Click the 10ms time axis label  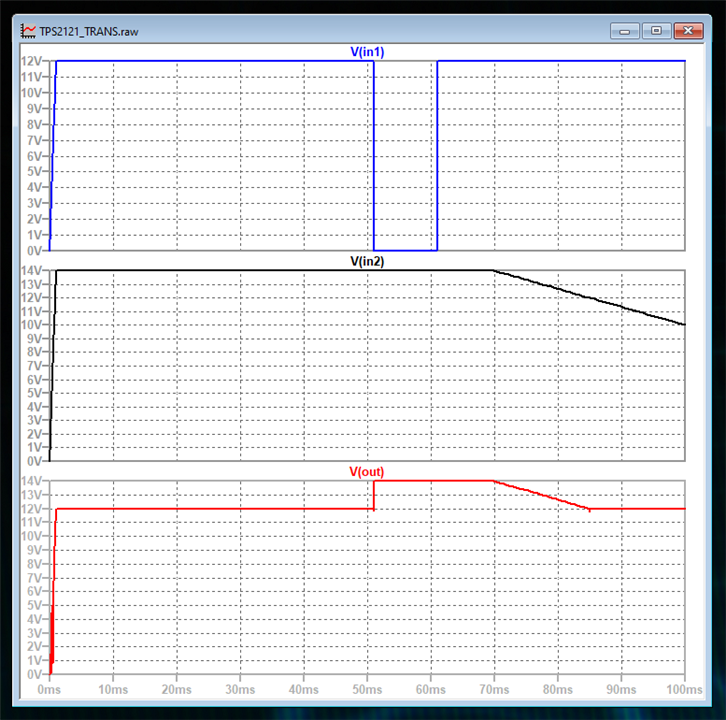113,689
